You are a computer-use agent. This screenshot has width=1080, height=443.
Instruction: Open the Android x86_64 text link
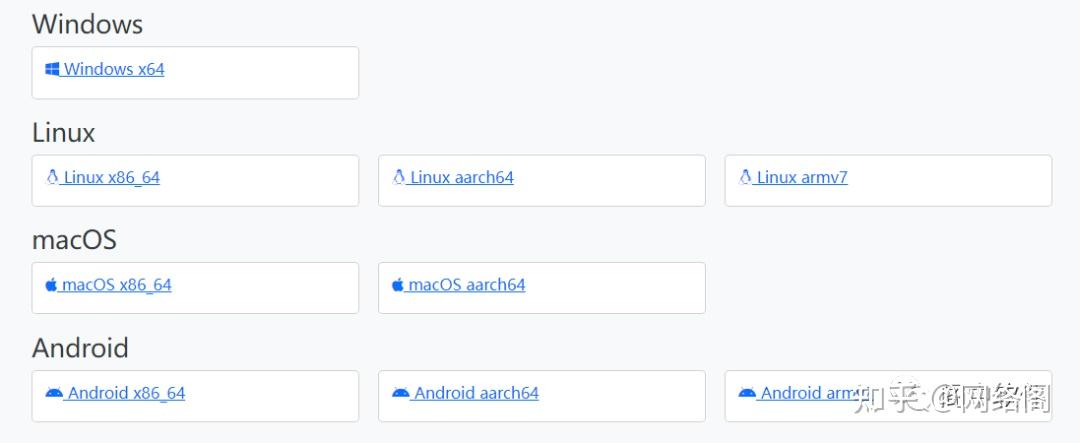click(127, 393)
